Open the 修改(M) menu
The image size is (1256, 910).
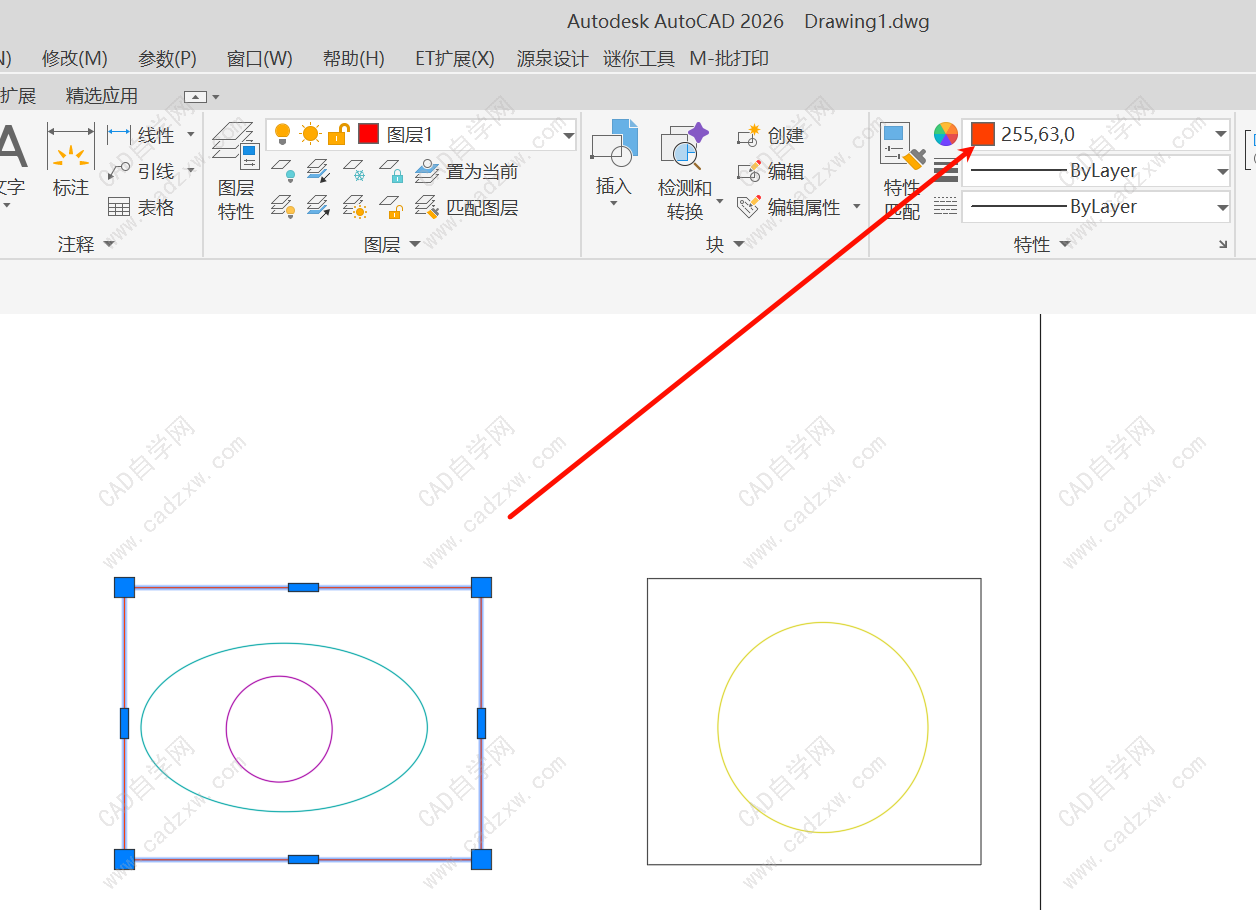[x=74, y=59]
